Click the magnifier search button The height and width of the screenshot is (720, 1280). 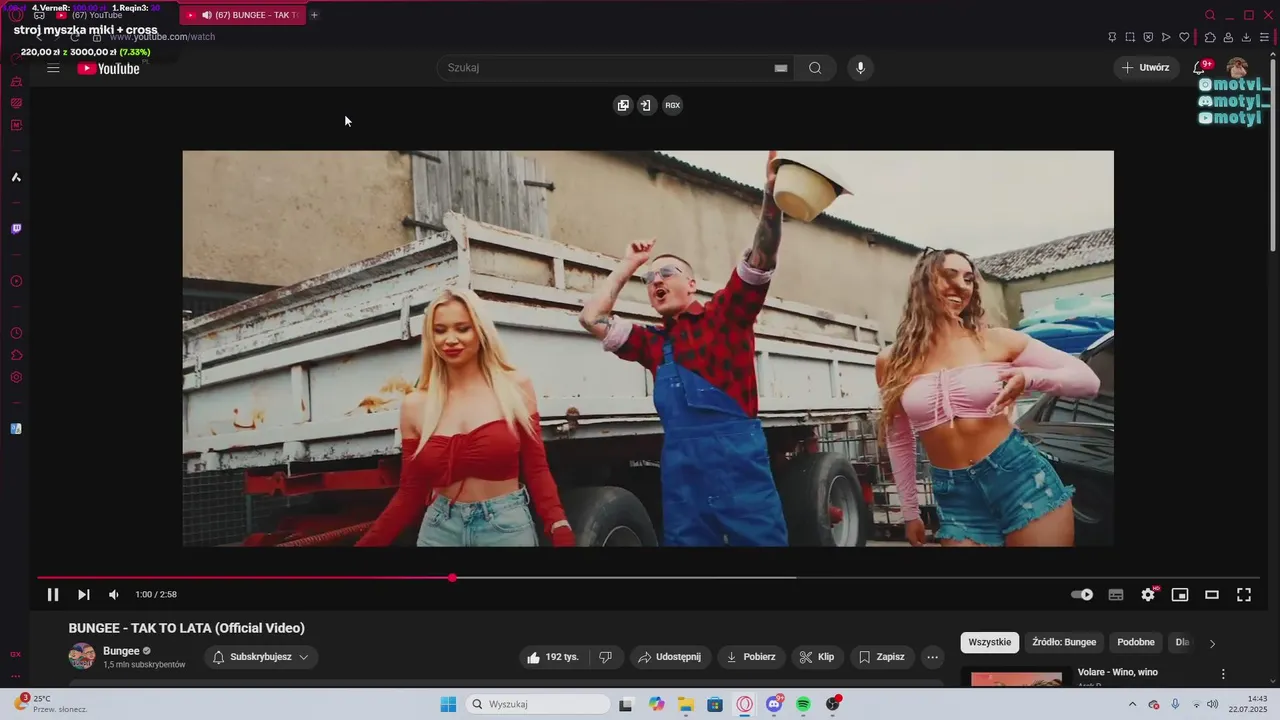[815, 68]
